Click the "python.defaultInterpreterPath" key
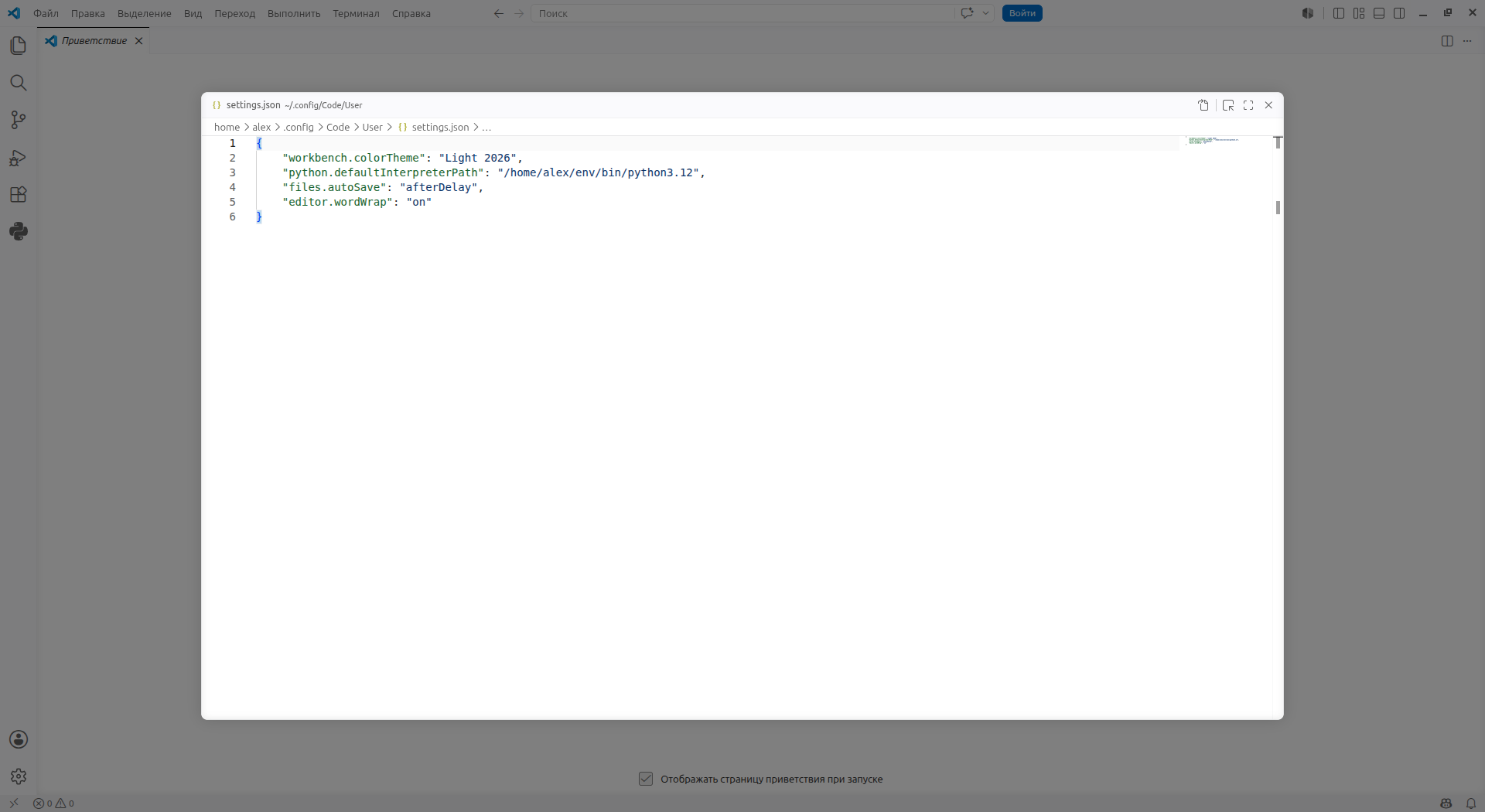Viewport: 1485px width, 812px height. 383,172
